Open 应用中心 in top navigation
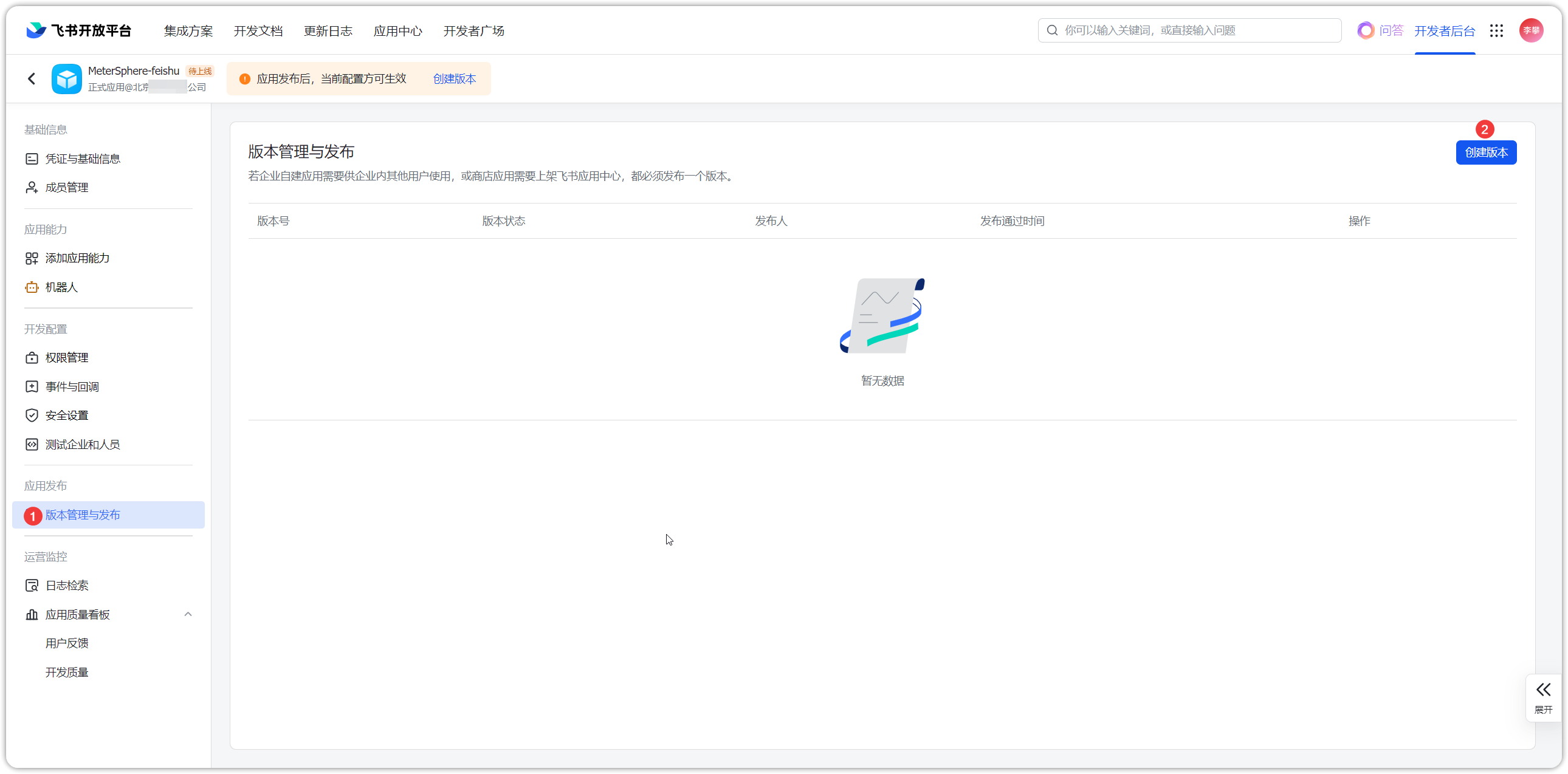The height and width of the screenshot is (774, 1568). [398, 31]
